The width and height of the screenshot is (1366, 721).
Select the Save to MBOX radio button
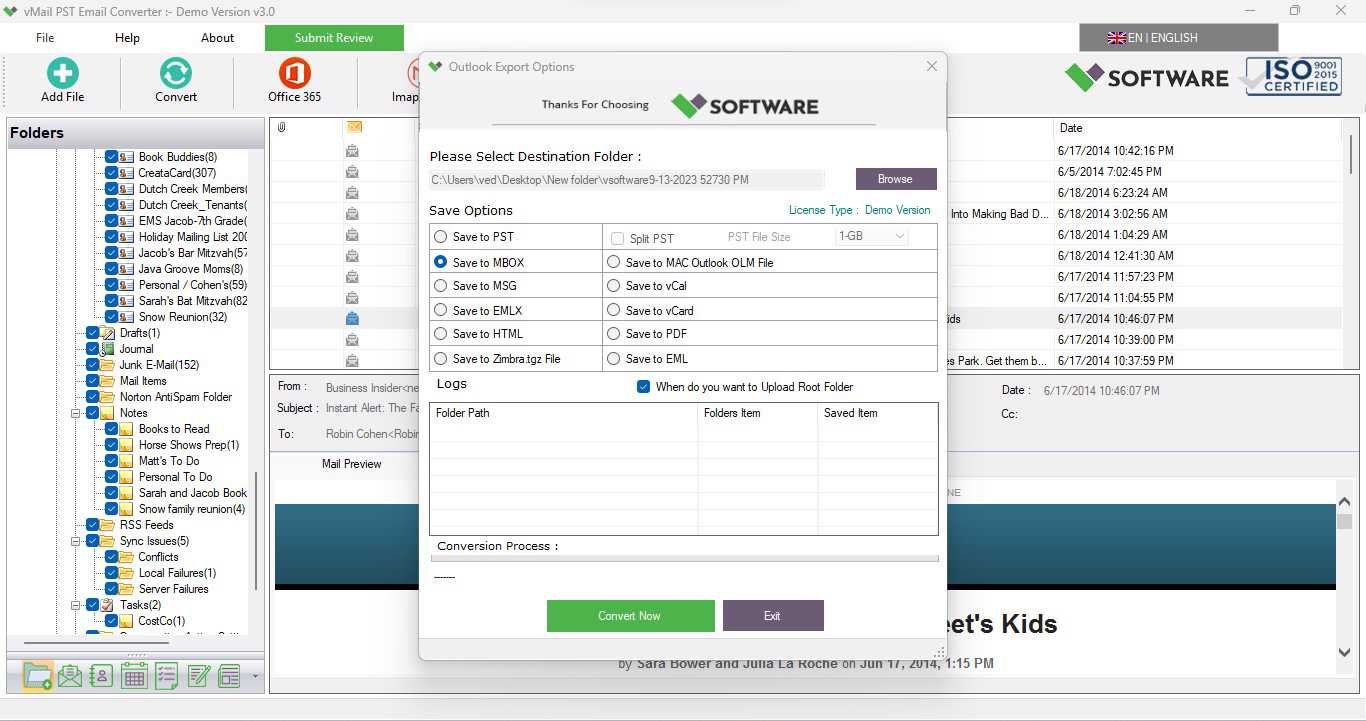pyautogui.click(x=440, y=262)
